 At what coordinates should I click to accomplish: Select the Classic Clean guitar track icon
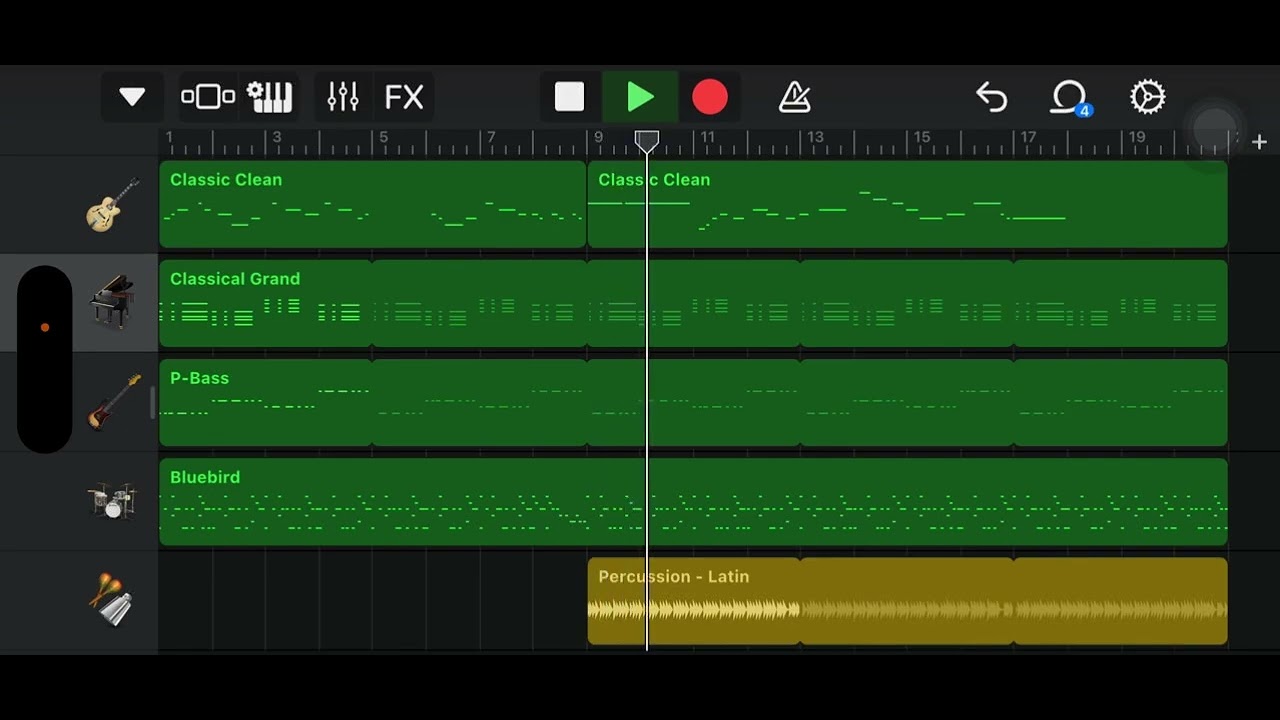coord(112,205)
